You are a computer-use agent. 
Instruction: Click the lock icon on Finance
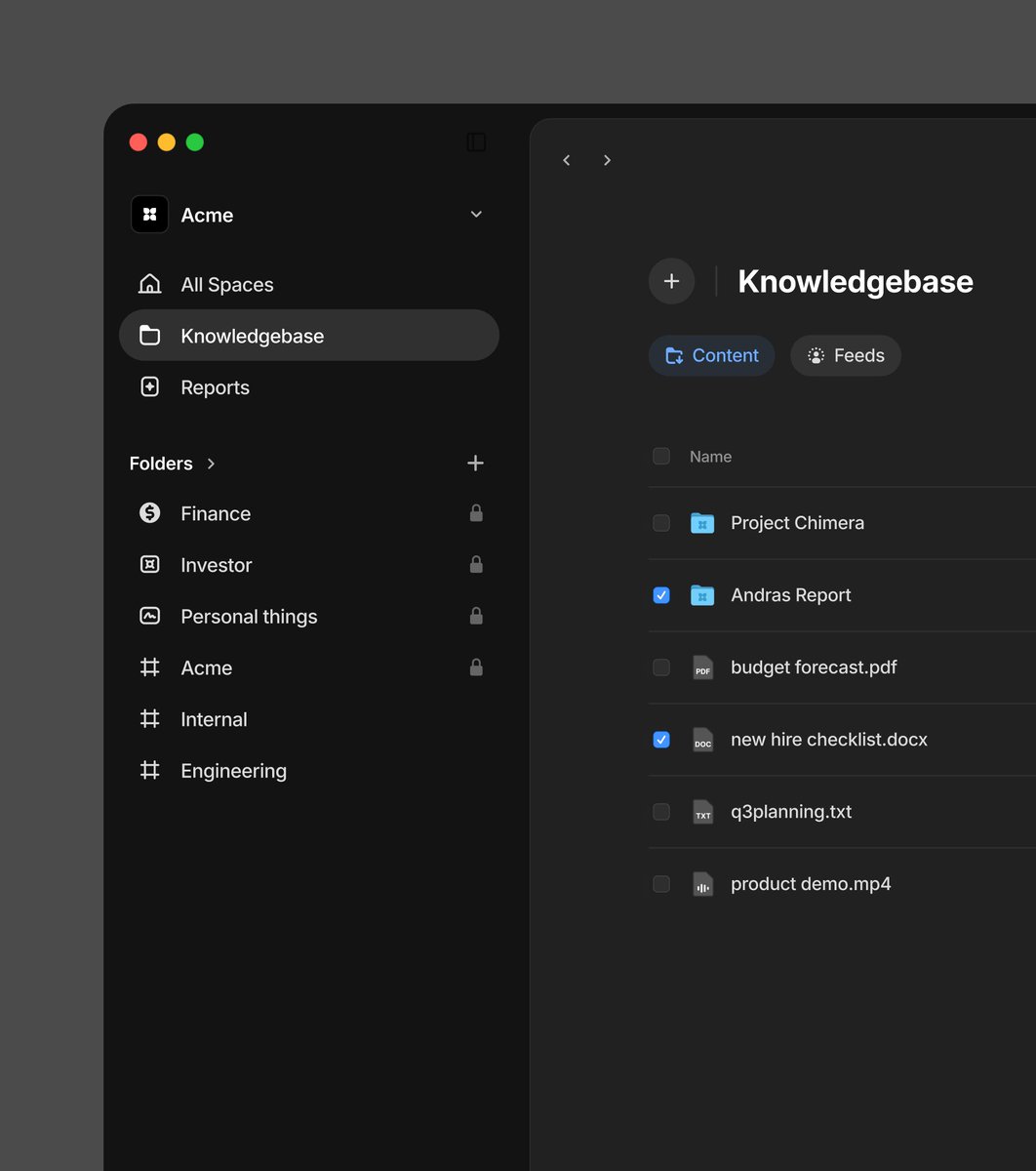476,512
